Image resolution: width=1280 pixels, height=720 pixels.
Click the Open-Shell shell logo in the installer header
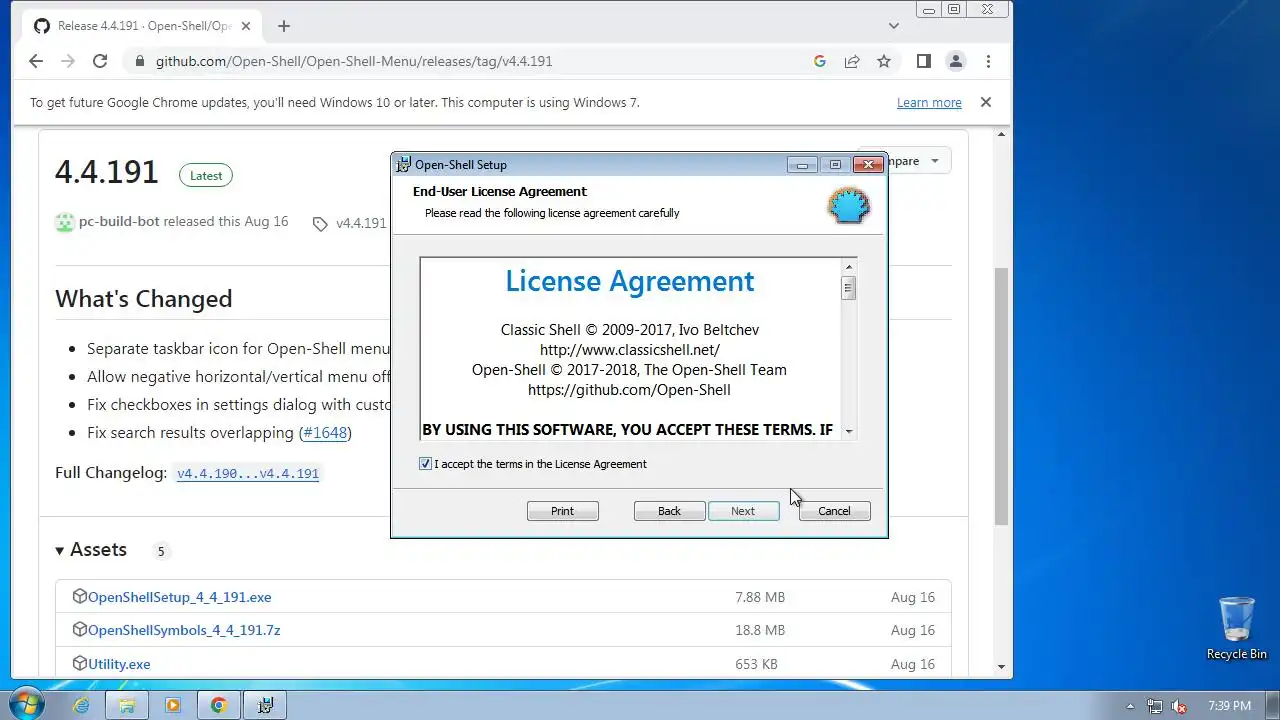(848, 206)
